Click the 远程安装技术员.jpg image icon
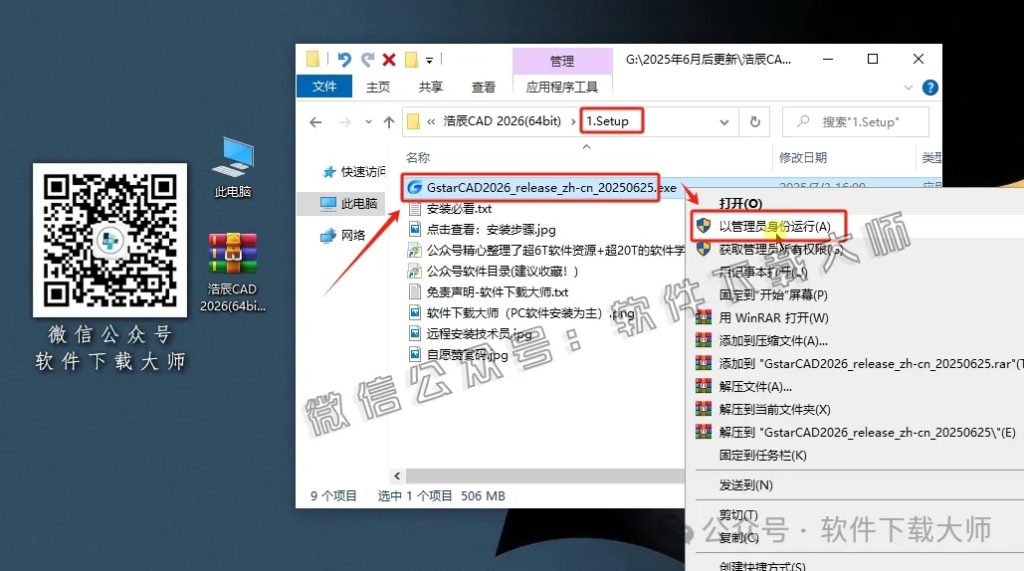The width and height of the screenshot is (1024, 571). [x=414, y=334]
